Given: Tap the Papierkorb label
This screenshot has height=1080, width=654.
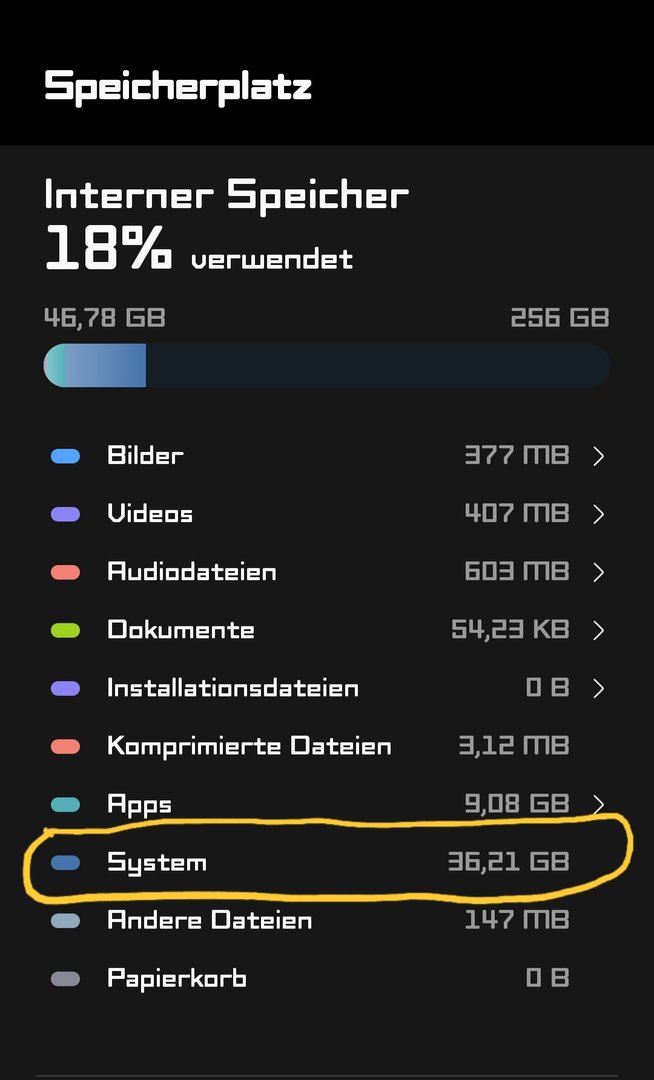Looking at the screenshot, I should pyautogui.click(x=176, y=979).
